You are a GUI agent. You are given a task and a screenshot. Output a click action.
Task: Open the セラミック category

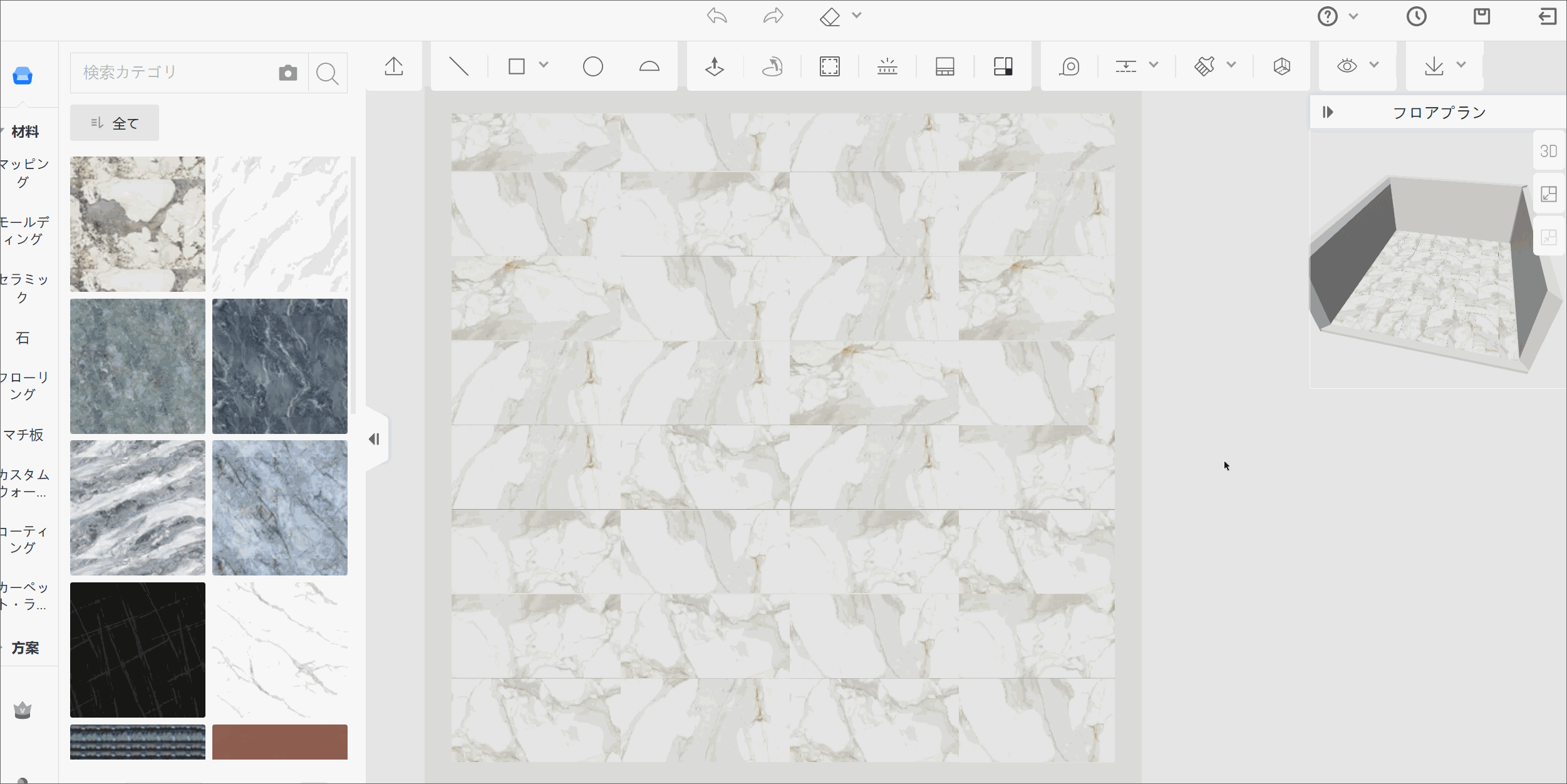(23, 288)
